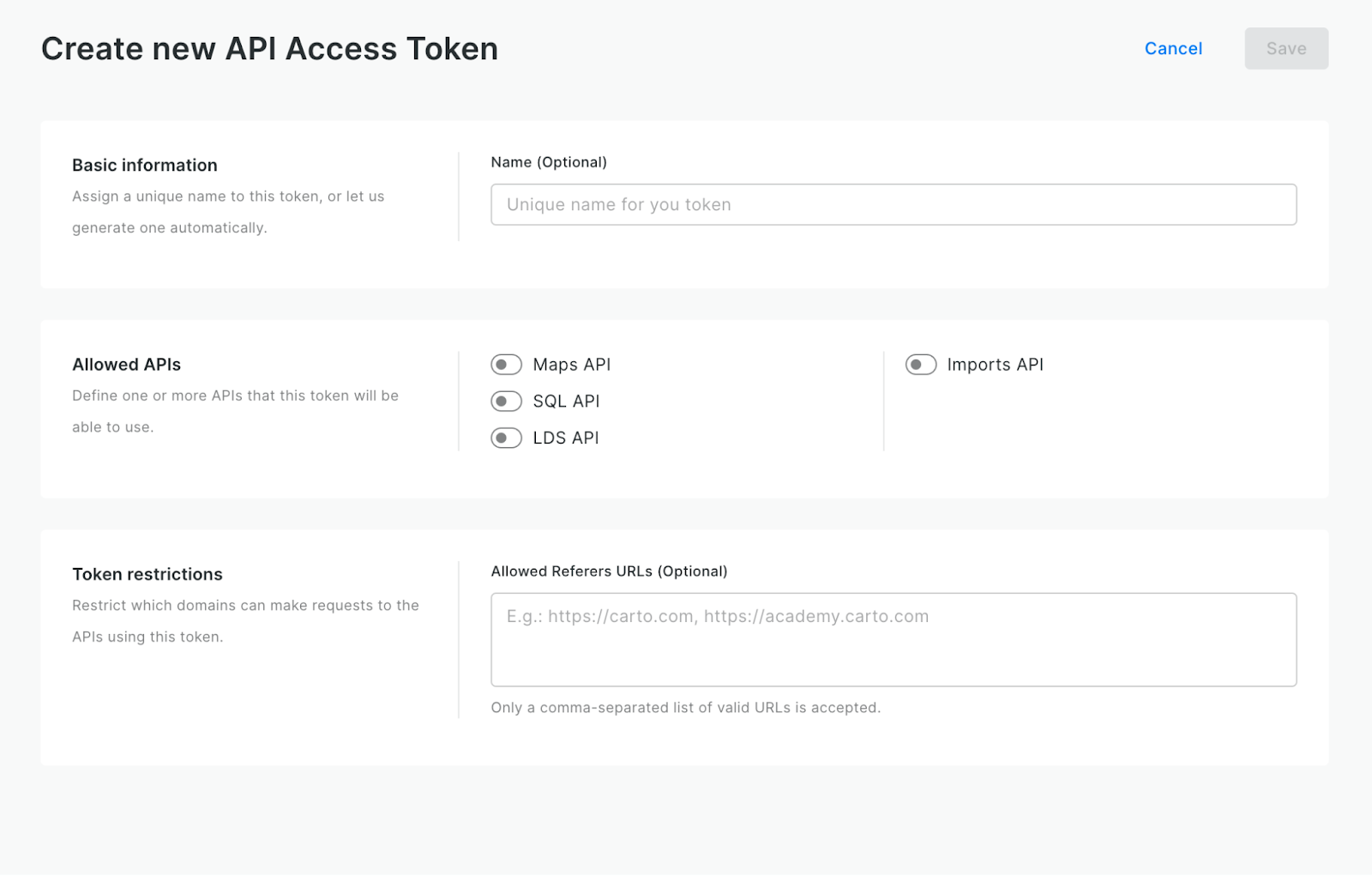Select the Allowed APIs section header
Screen dimensions: 1372x876
(126, 364)
